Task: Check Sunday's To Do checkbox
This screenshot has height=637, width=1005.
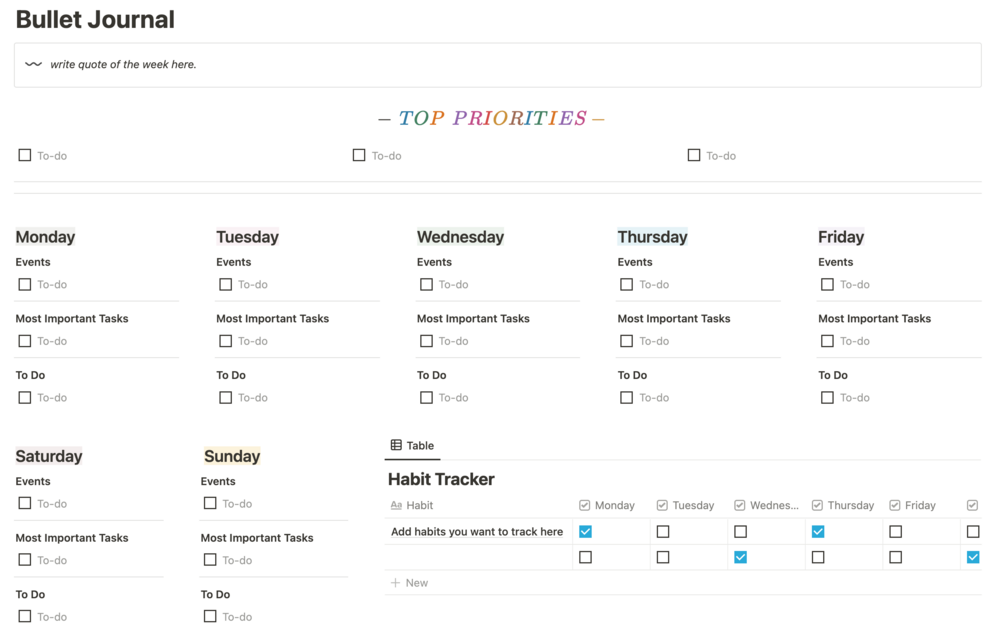Action: click(x=210, y=616)
